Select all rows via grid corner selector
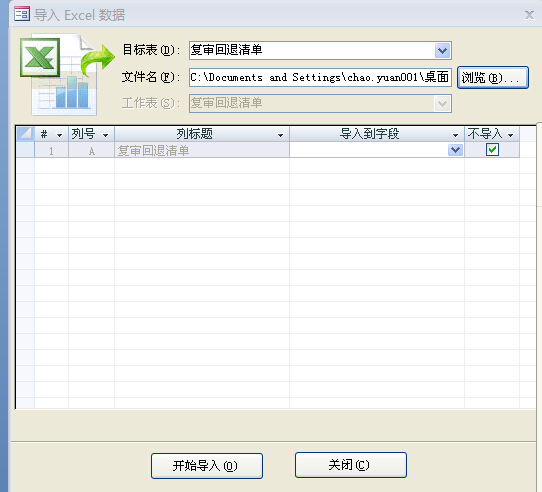 point(25,134)
